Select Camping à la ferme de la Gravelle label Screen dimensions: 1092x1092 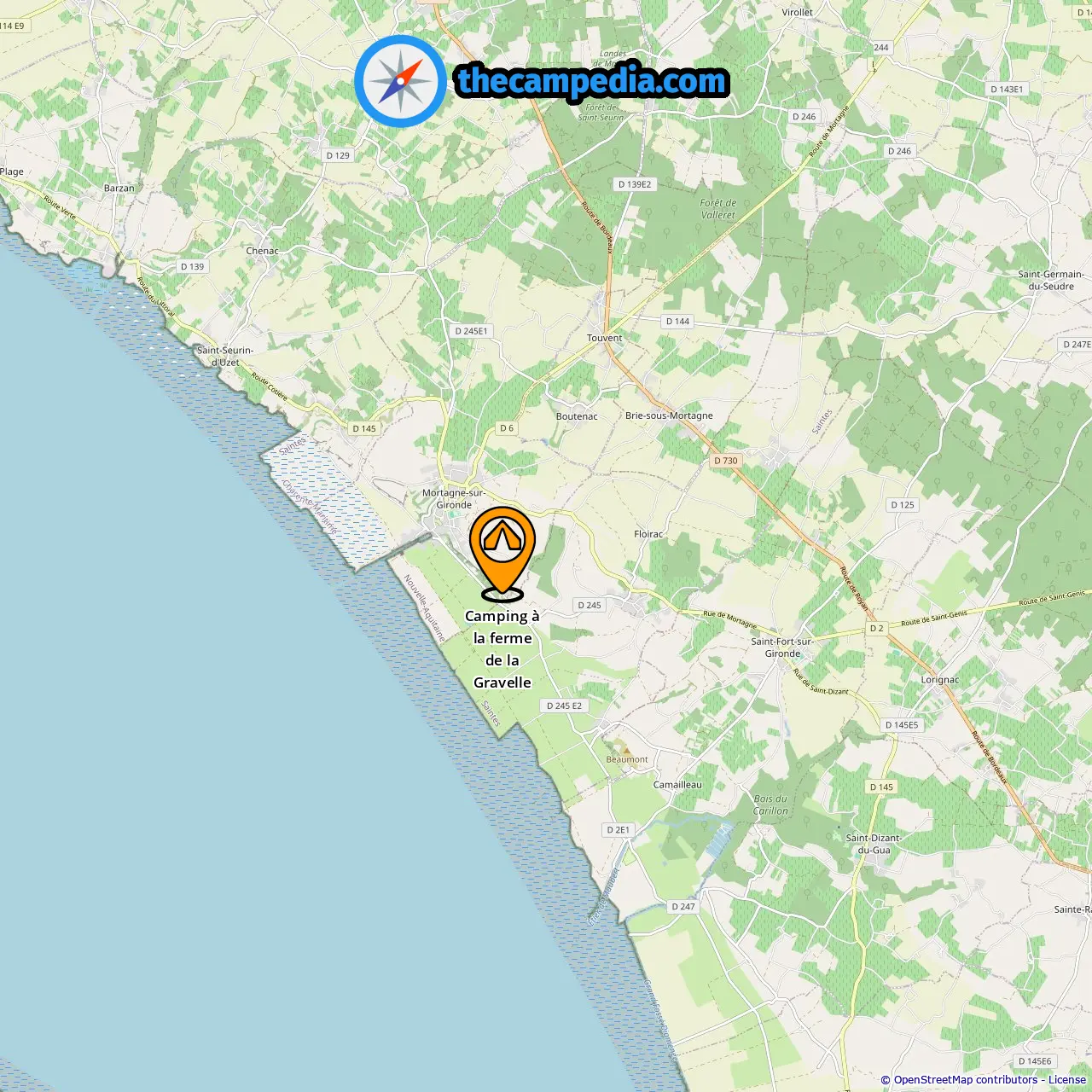[x=502, y=649]
